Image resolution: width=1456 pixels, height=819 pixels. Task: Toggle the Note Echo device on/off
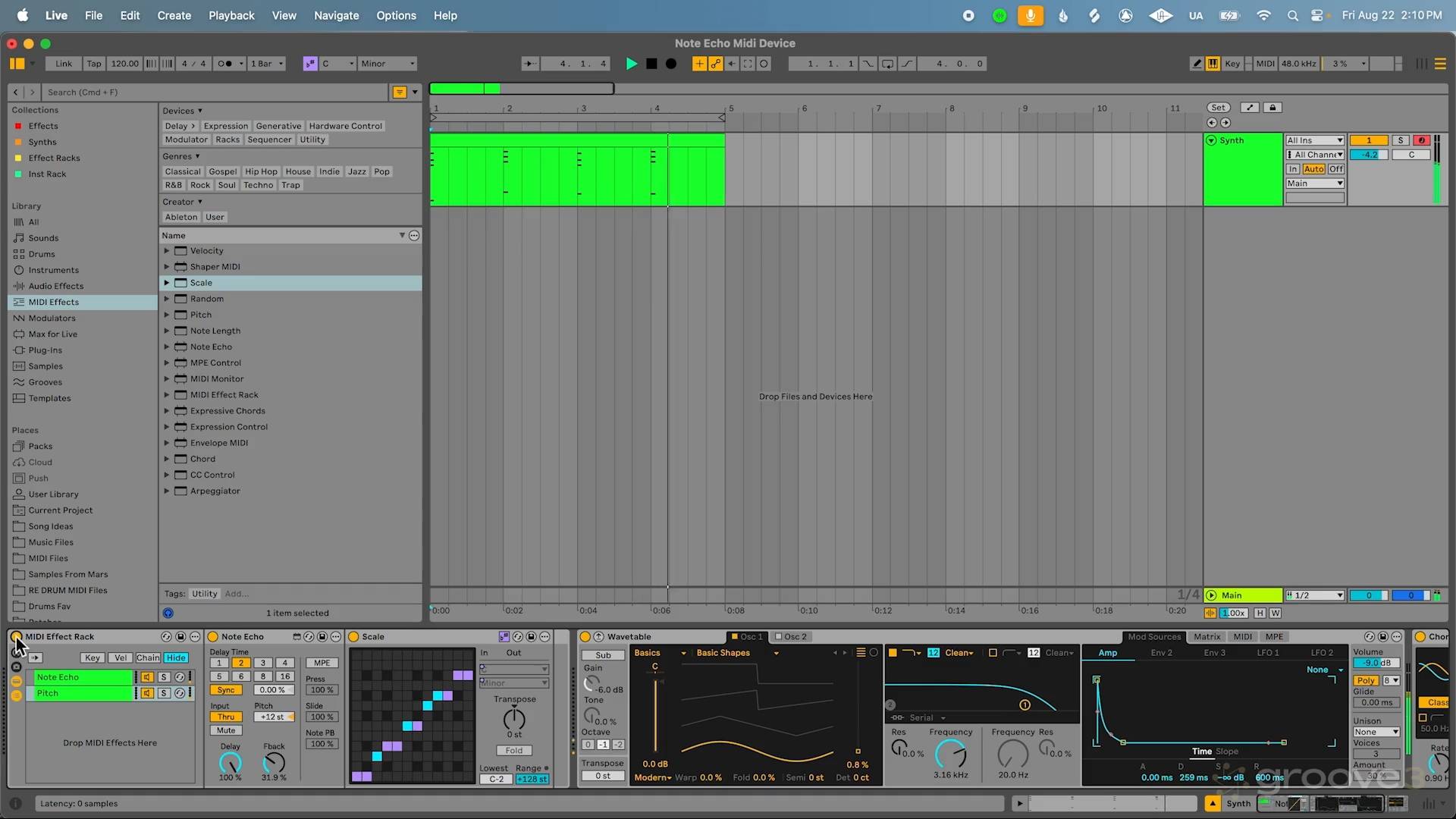pyautogui.click(x=213, y=637)
